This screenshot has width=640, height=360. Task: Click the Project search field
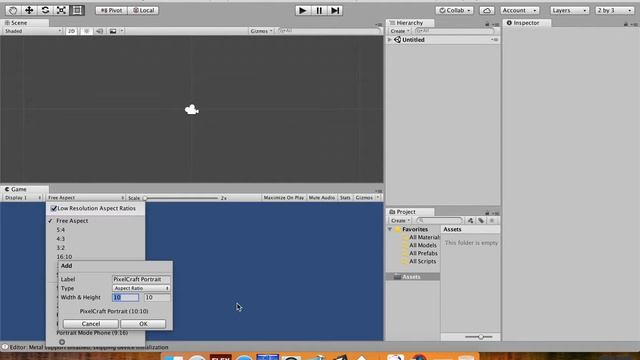point(439,220)
